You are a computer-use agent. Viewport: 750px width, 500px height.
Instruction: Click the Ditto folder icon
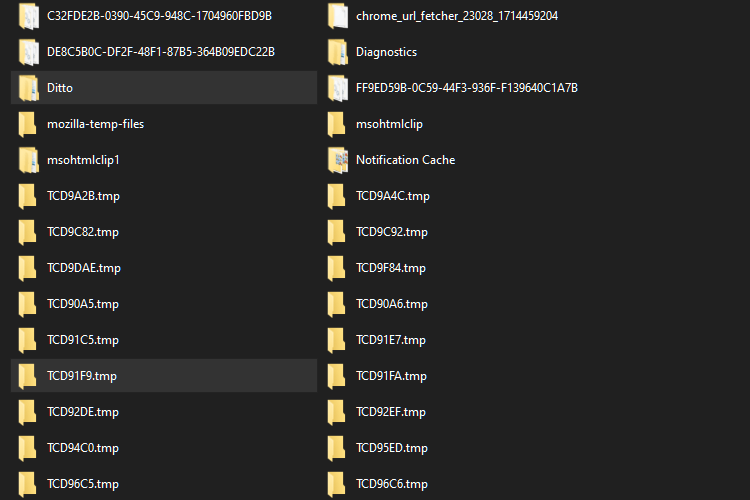tap(28, 88)
